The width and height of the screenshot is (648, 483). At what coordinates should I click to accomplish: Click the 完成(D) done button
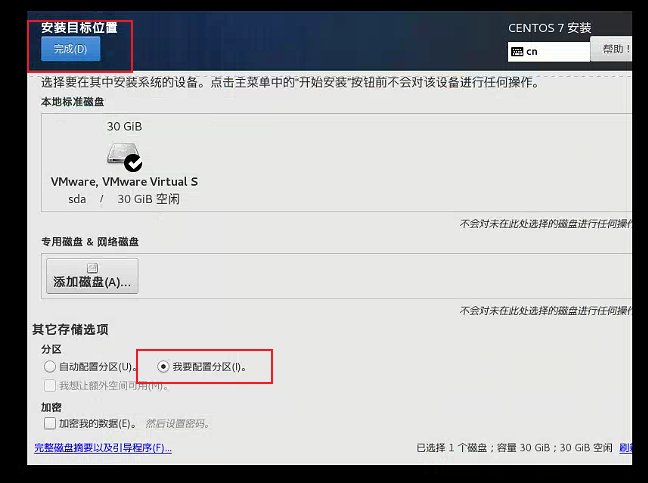(x=70, y=49)
